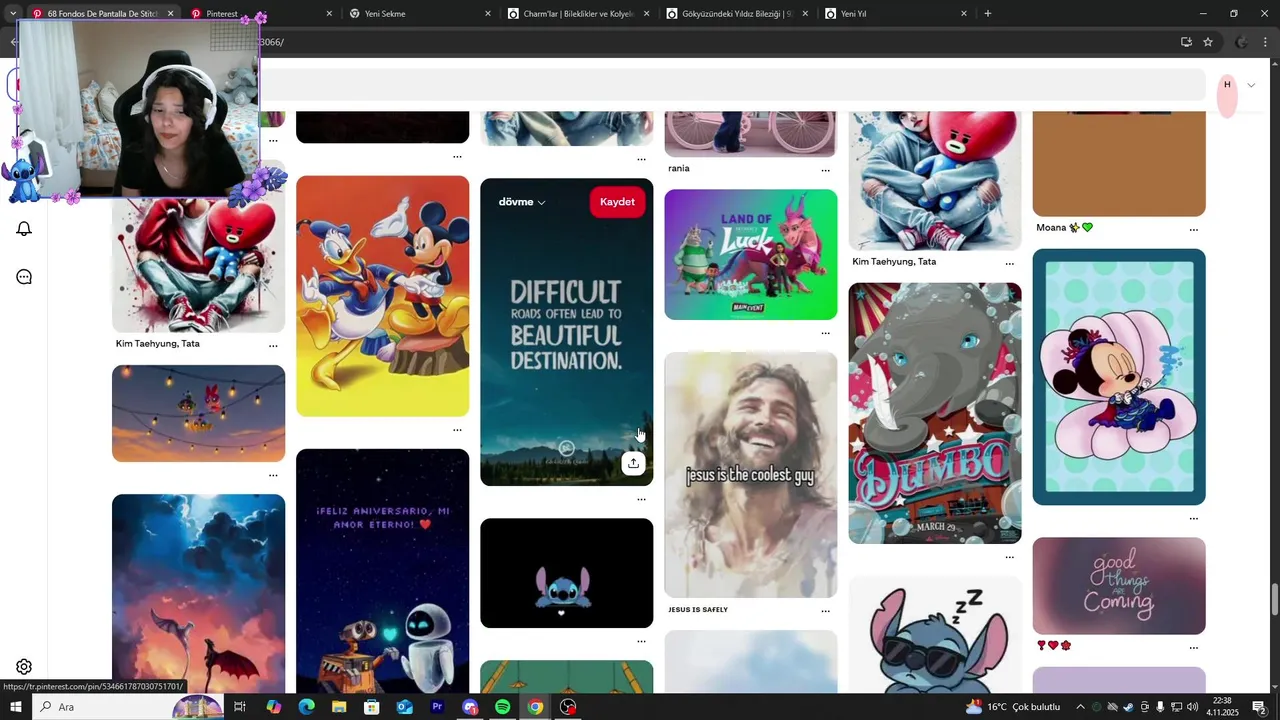Show hidden system tray icons chevron

pos(1080,707)
